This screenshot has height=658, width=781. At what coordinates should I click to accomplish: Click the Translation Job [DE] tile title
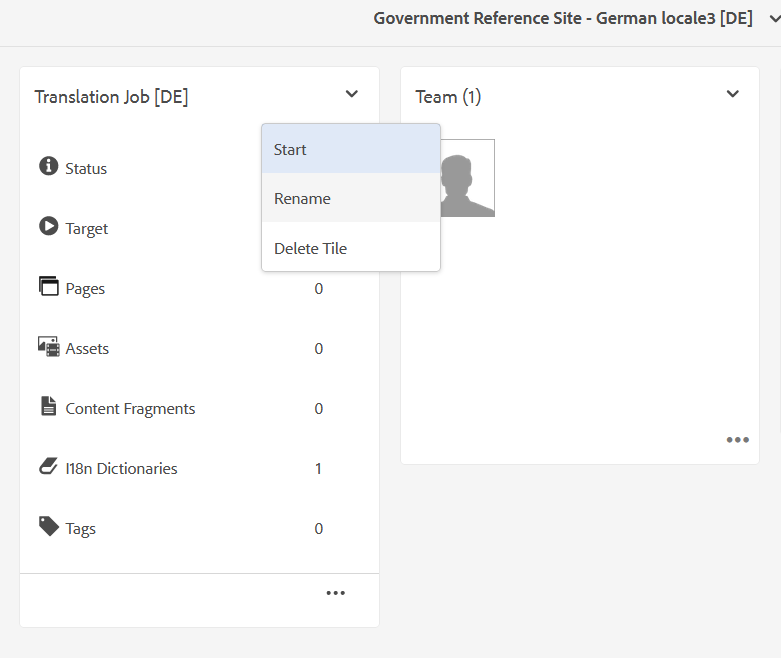pos(111,97)
